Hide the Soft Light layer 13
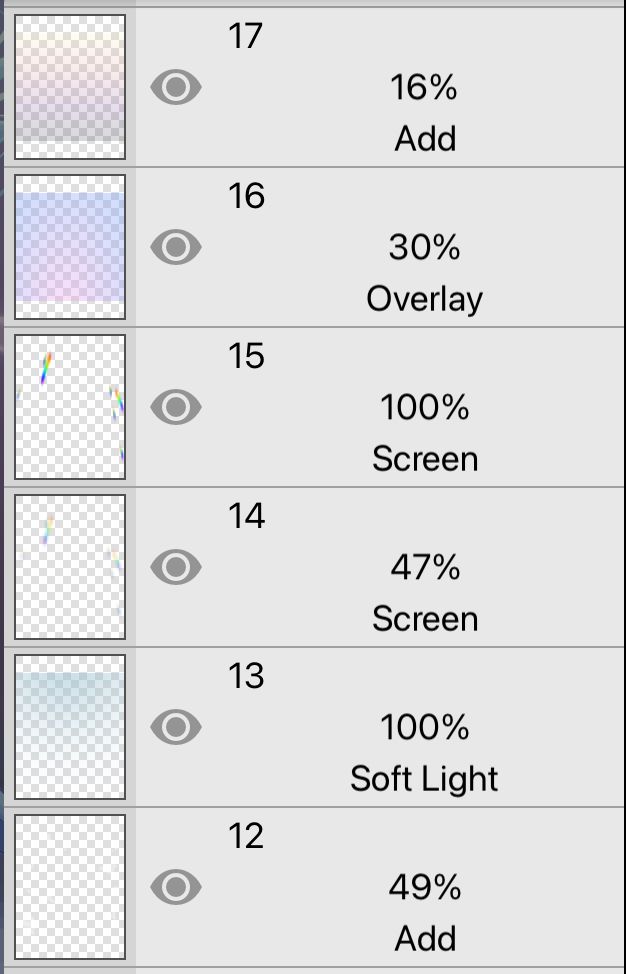 176,727
